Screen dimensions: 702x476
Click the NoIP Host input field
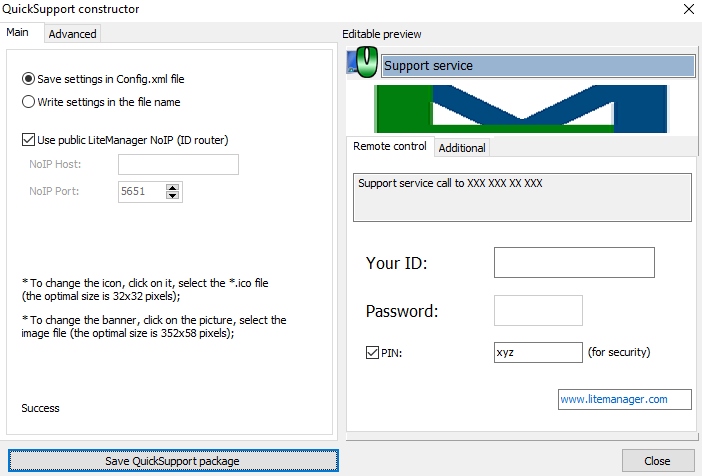pos(179,164)
